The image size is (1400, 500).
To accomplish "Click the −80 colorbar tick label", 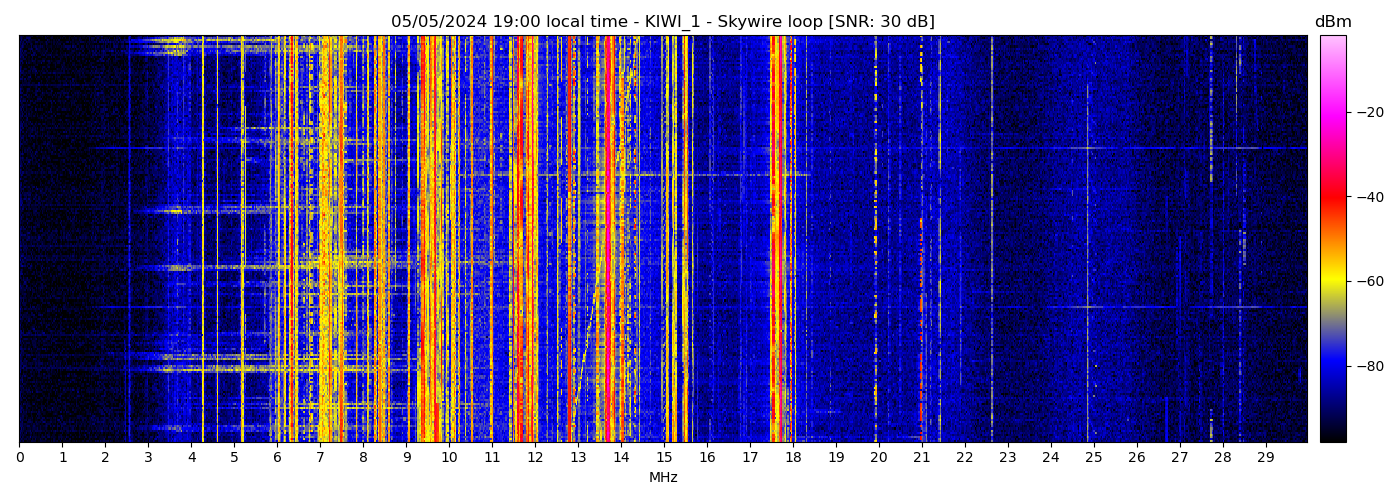I will pos(1366,366).
